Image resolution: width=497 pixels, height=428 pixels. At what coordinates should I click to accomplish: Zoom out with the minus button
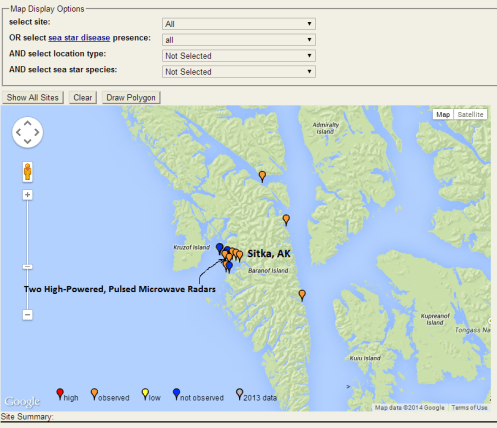(x=28, y=315)
